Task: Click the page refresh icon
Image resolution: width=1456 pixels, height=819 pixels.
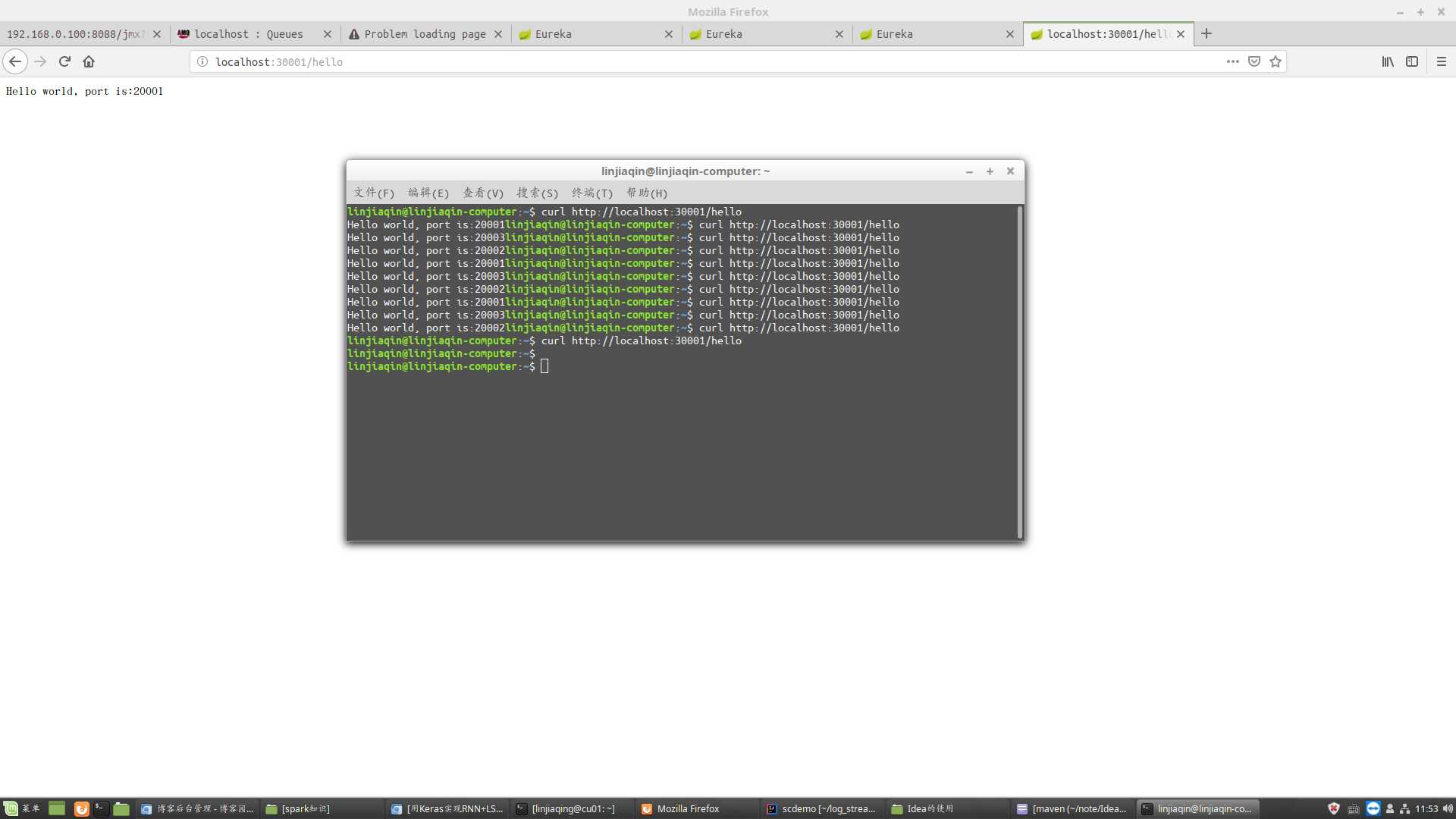Action: 63,62
